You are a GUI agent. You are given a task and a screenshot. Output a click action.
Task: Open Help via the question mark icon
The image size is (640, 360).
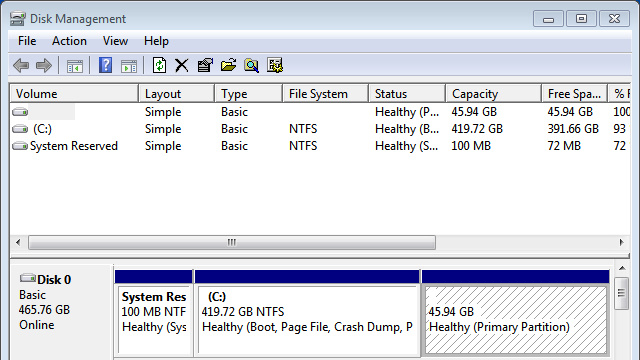tap(105, 65)
